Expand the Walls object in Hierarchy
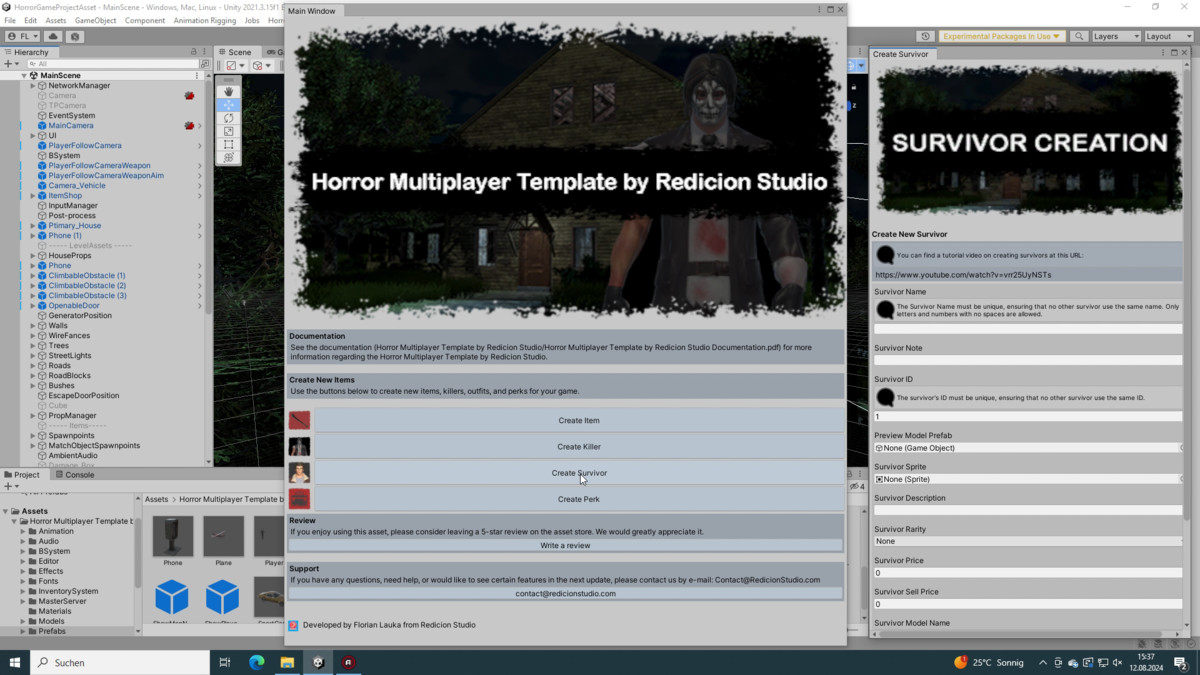Image resolution: width=1200 pixels, height=675 pixels. [33, 326]
